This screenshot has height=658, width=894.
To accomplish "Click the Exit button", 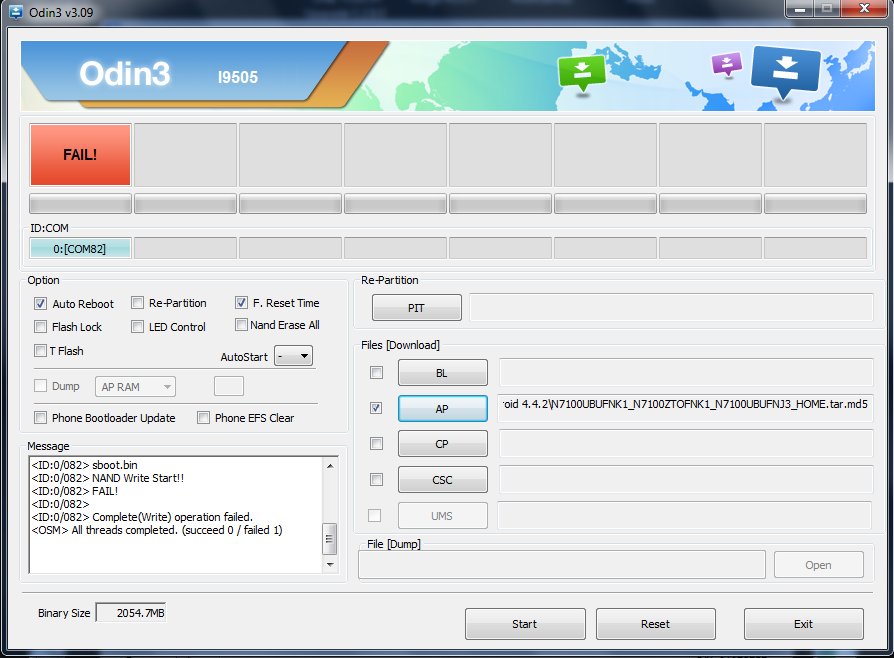I will coord(803,624).
